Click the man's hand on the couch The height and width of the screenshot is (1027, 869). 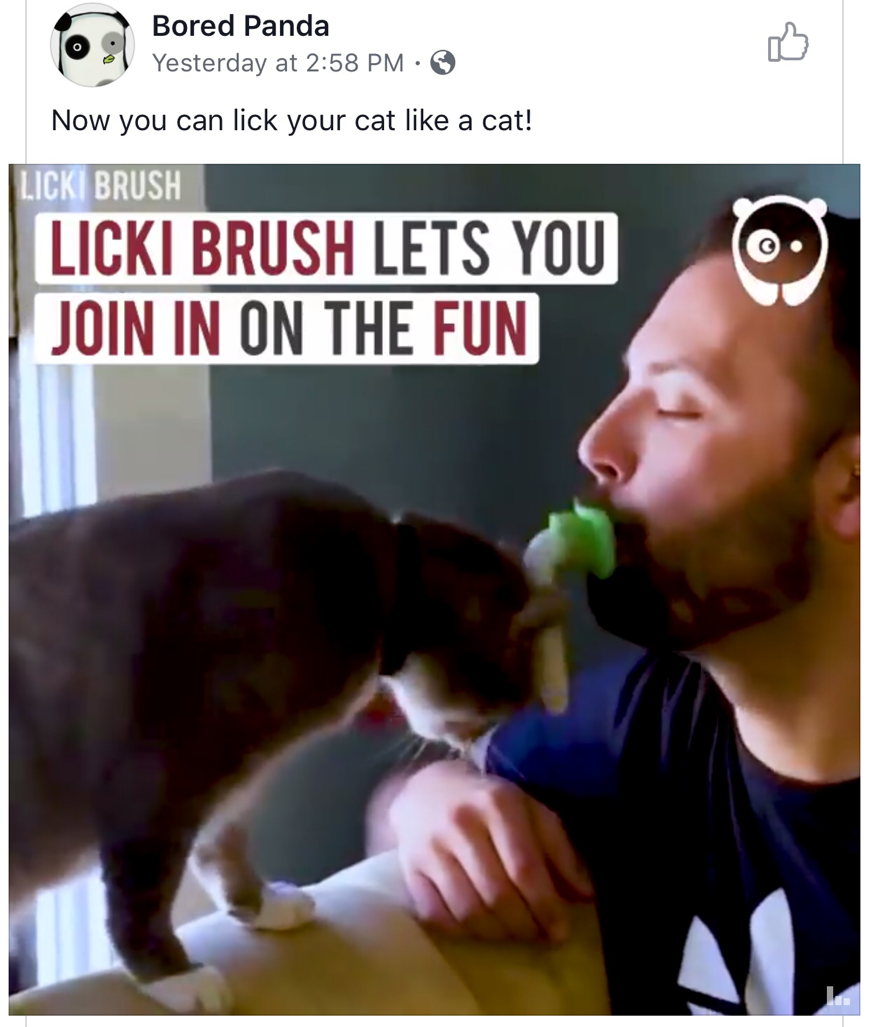tap(486, 851)
